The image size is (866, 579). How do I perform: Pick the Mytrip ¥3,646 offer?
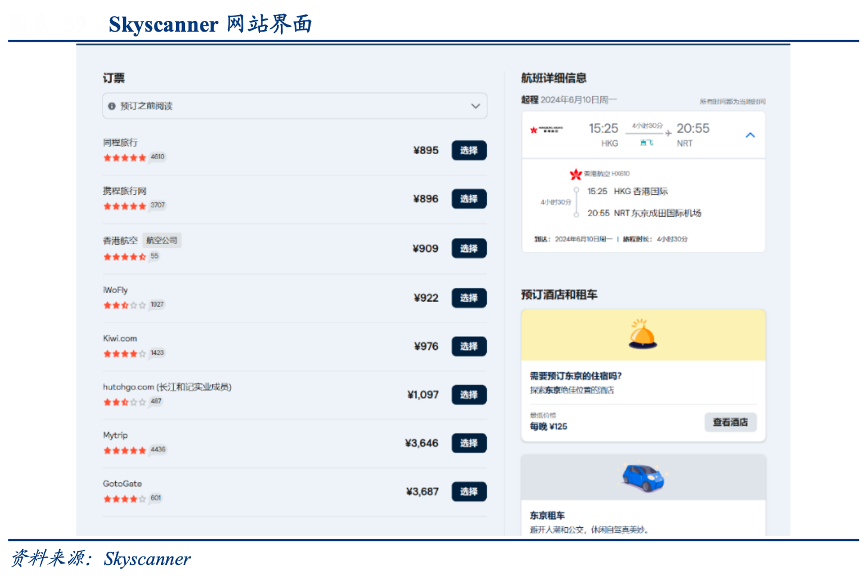click(469, 443)
